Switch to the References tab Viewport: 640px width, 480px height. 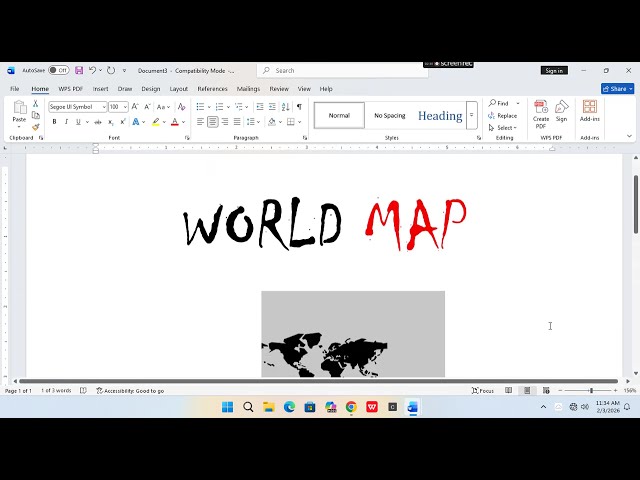click(212, 89)
